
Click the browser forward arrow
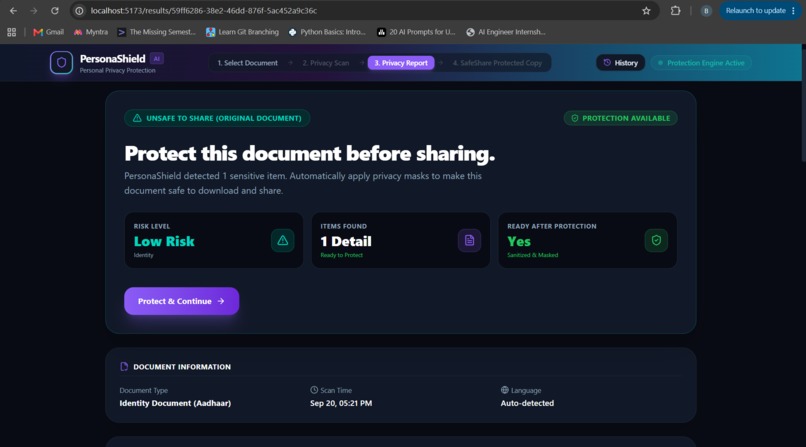pyautogui.click(x=33, y=11)
